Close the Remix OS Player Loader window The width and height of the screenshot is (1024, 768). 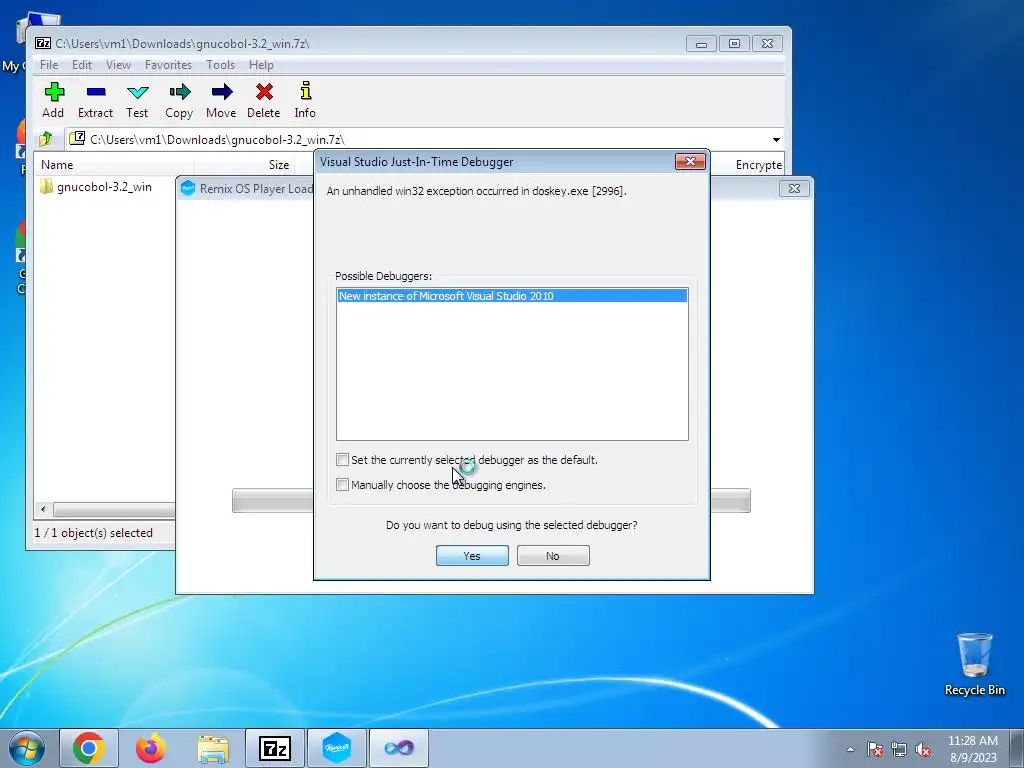794,189
